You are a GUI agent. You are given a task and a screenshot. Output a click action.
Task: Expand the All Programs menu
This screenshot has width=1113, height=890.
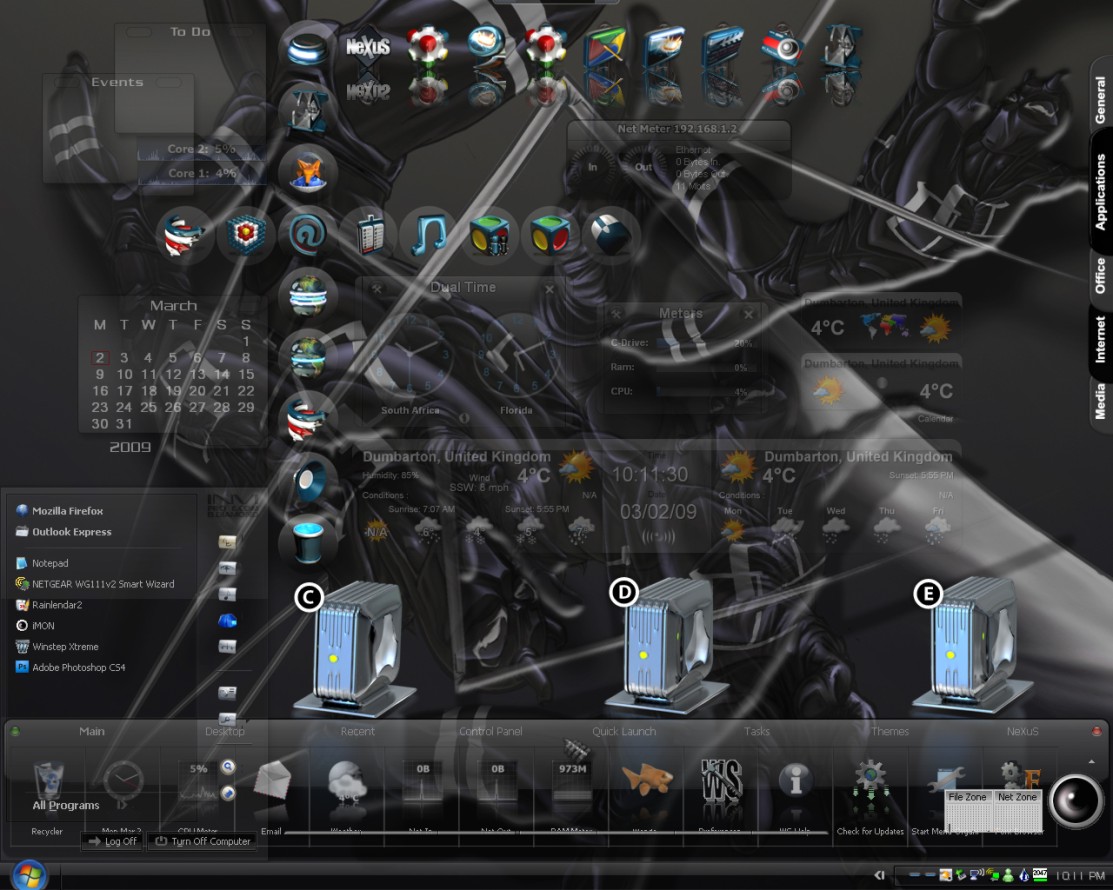66,806
